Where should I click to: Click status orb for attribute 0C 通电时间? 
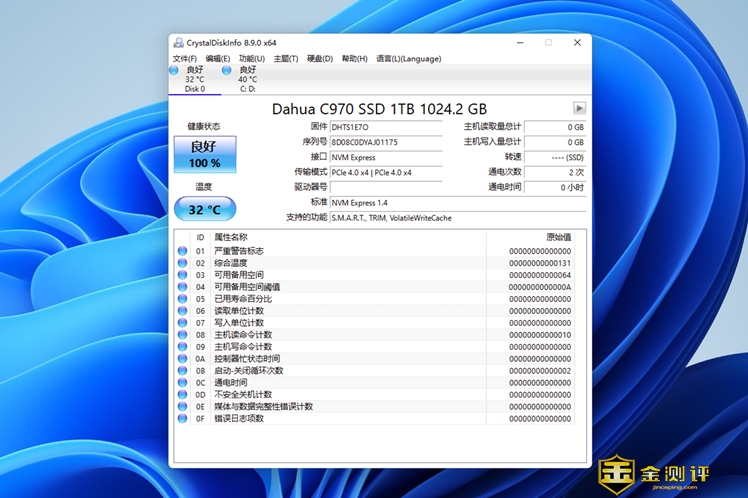182,383
